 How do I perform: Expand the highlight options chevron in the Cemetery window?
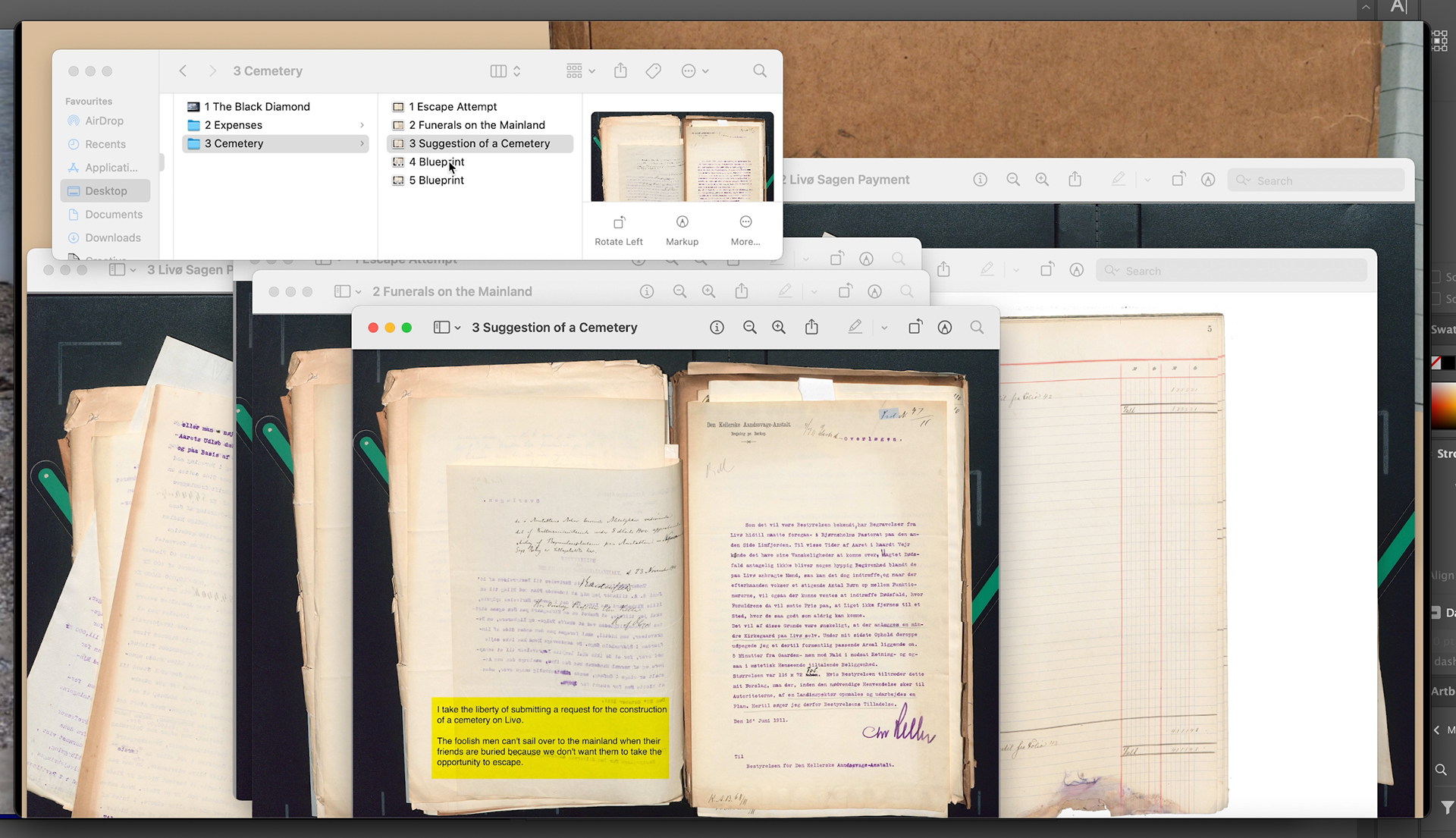[x=884, y=328]
